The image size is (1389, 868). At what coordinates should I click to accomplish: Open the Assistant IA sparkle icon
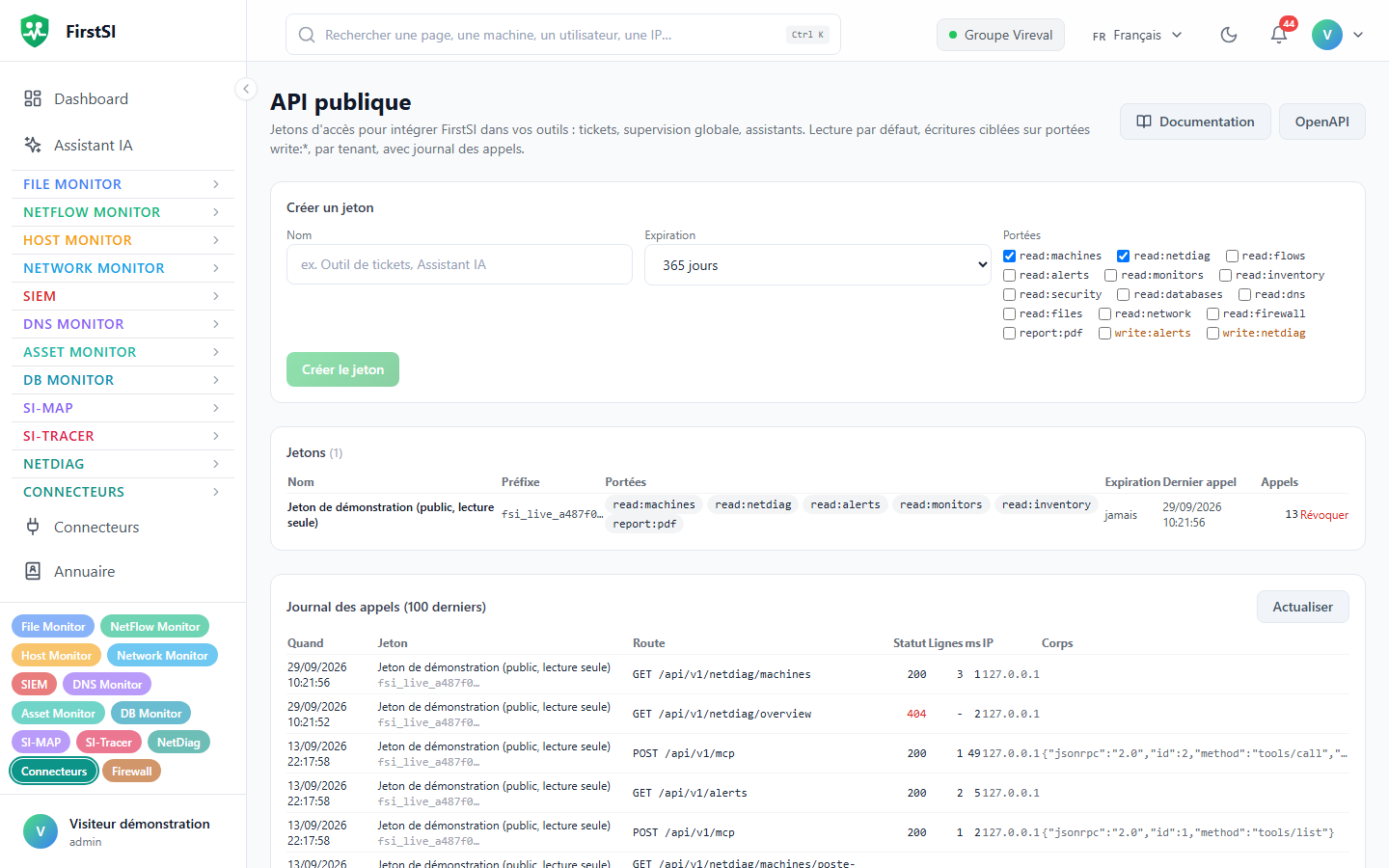tap(33, 145)
